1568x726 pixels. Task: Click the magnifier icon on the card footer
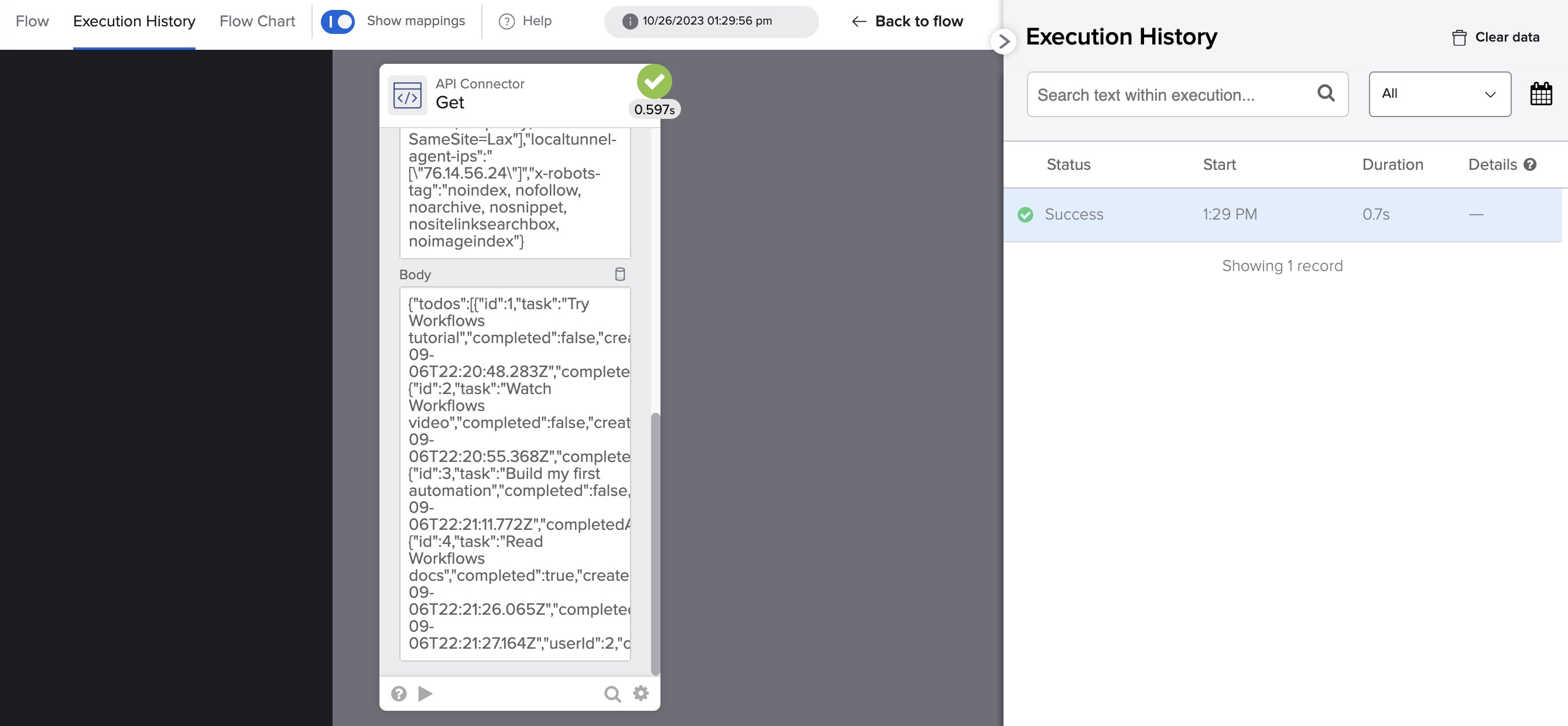(612, 694)
